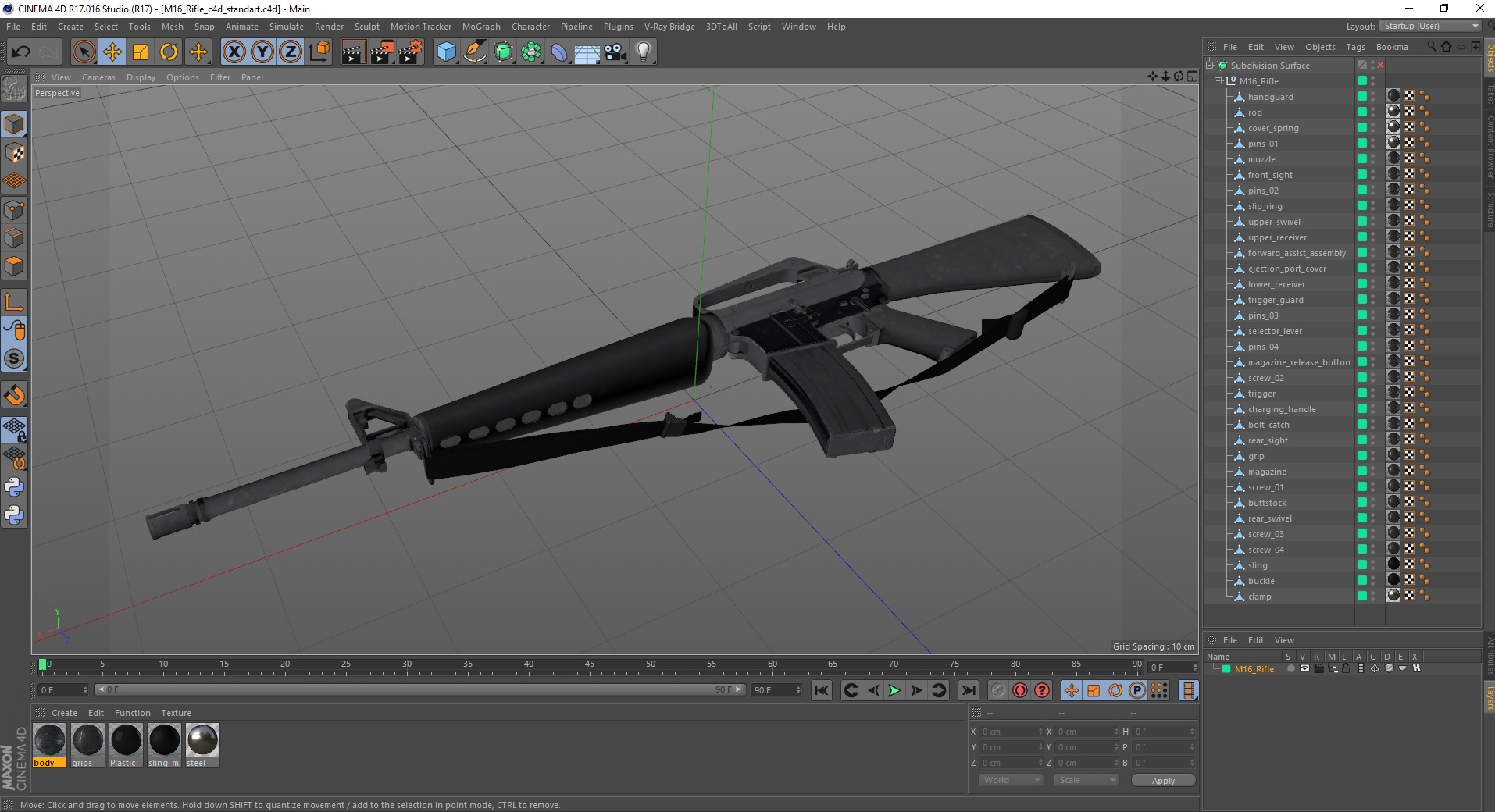Switch to Texture mode

14,153
